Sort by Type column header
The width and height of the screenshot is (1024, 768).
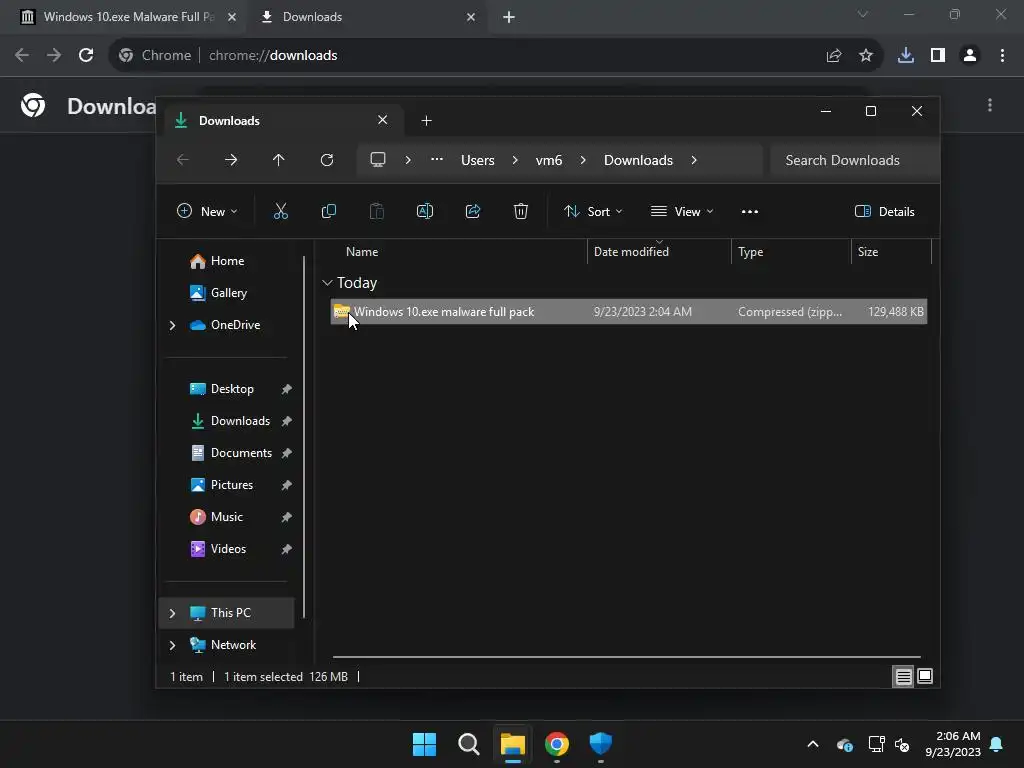pos(750,251)
